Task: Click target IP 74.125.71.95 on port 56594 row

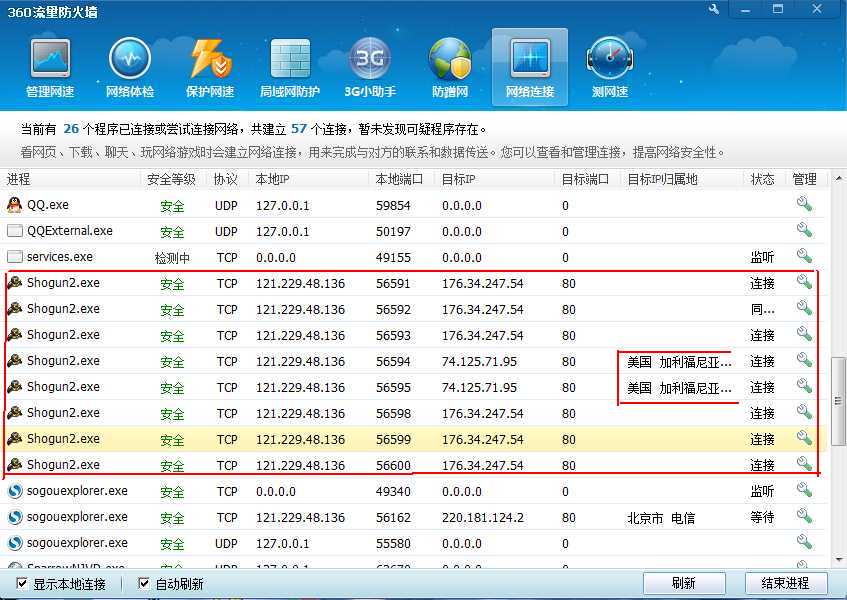Action: click(x=479, y=361)
